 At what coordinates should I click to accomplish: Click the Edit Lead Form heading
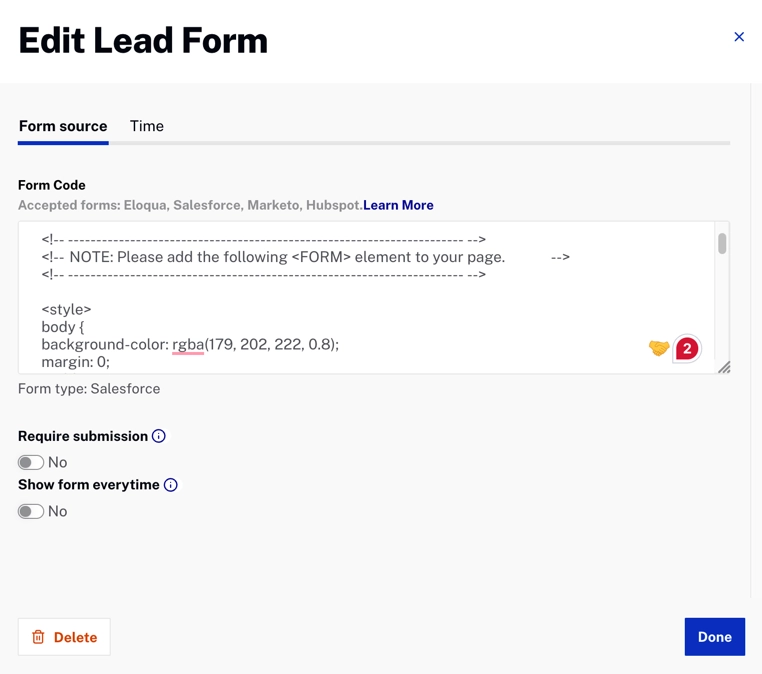[x=143, y=41]
